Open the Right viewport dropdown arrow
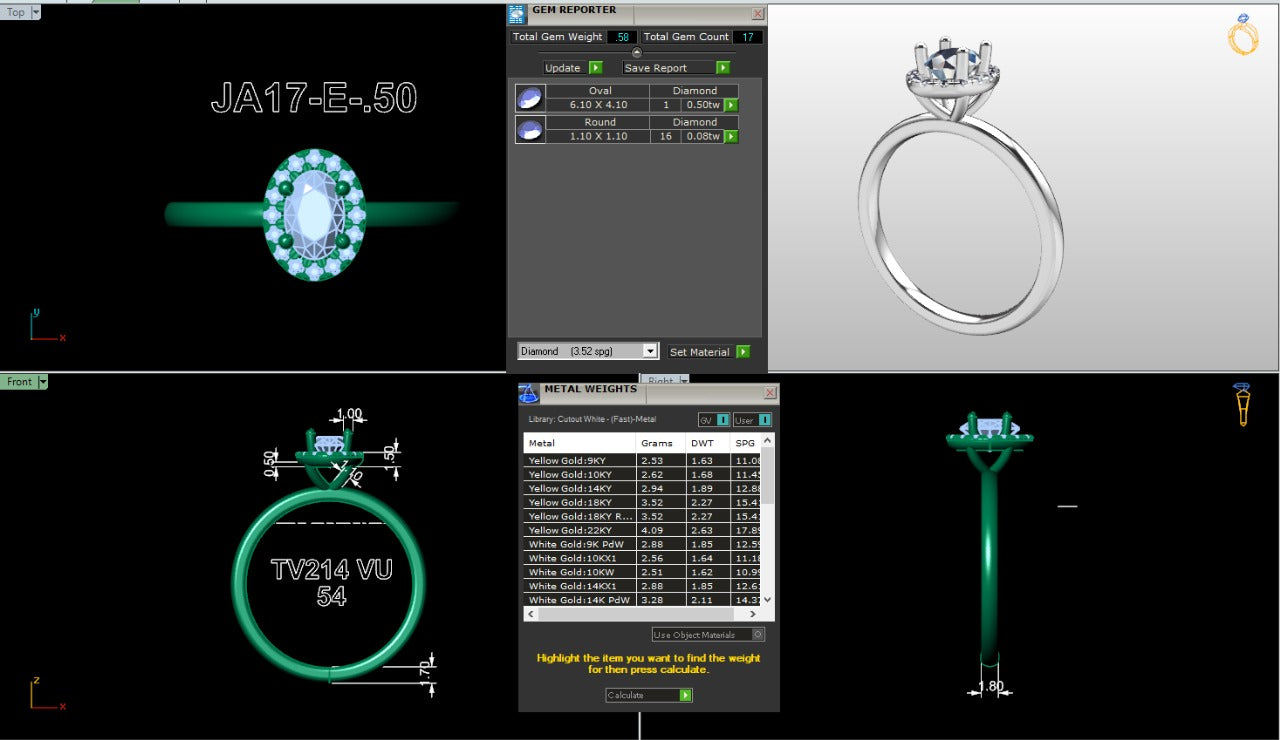The width and height of the screenshot is (1280, 740). tap(685, 380)
